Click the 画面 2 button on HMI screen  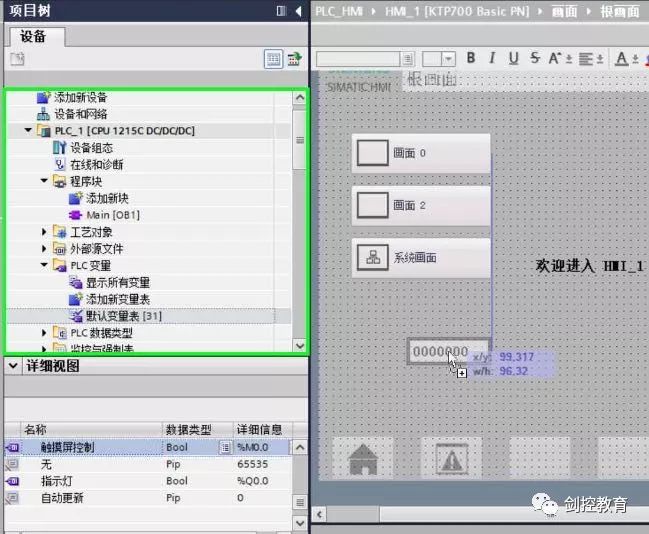coord(421,206)
